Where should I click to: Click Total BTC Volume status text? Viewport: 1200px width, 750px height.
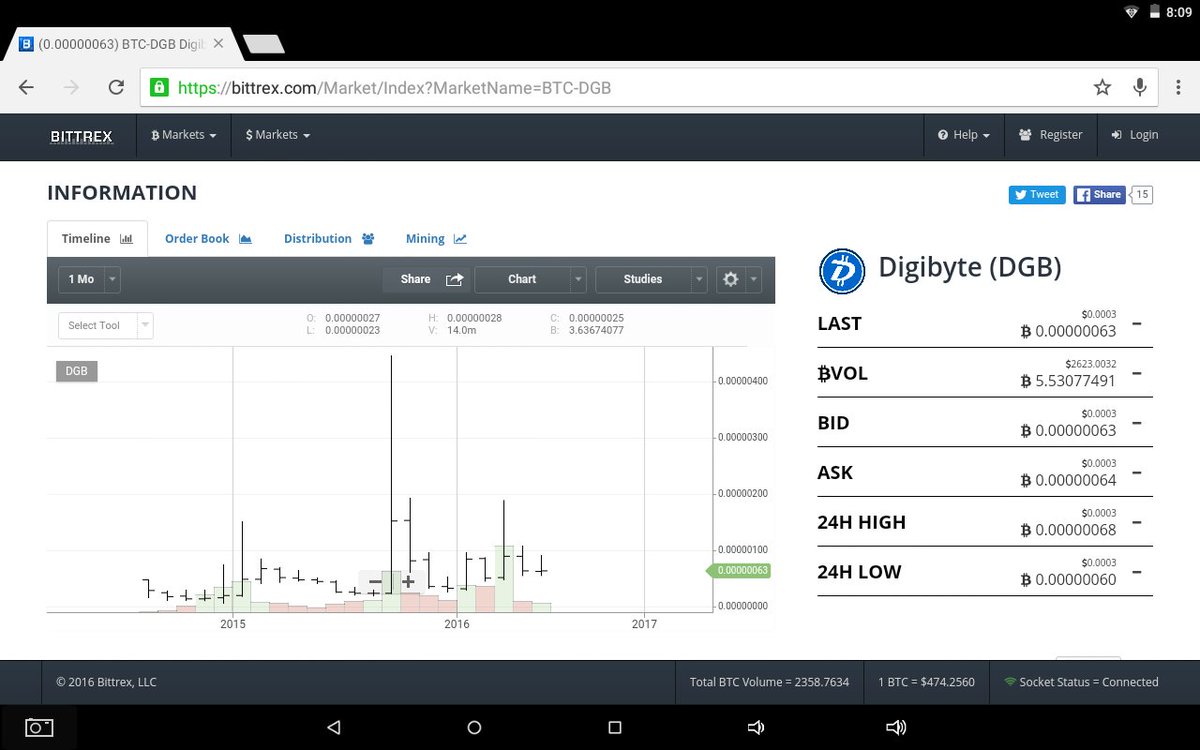click(769, 682)
